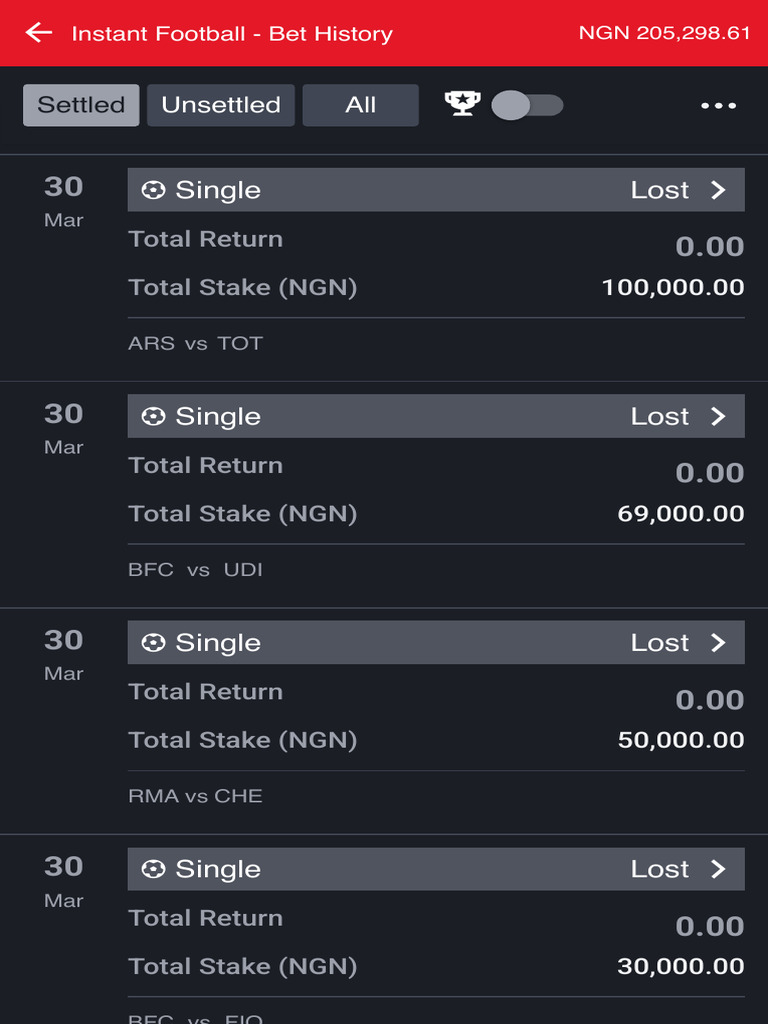Viewport: 768px width, 1024px height.
Task: Open the three-dots more options menu
Action: tap(718, 106)
